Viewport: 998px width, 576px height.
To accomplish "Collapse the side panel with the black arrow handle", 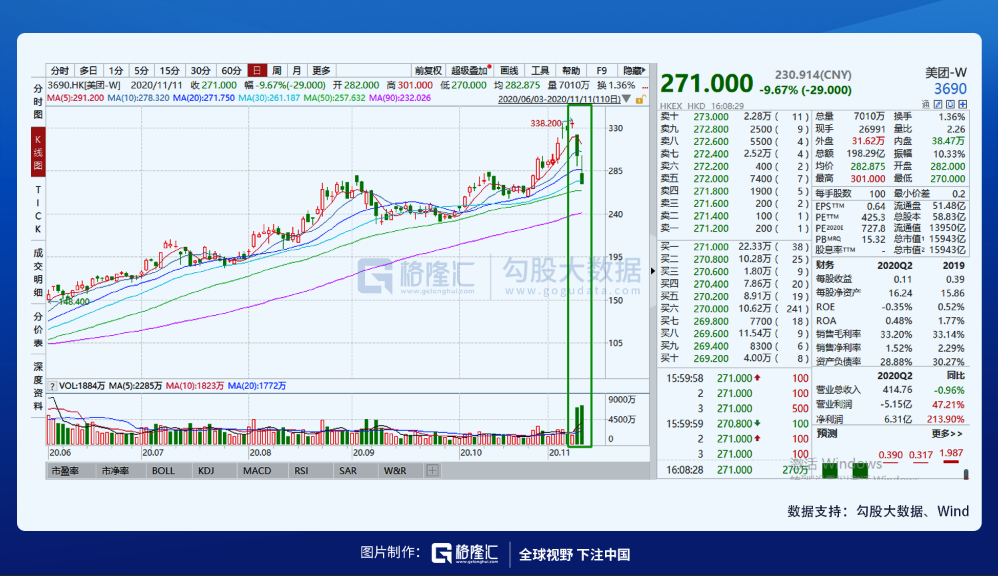I will 652,271.
